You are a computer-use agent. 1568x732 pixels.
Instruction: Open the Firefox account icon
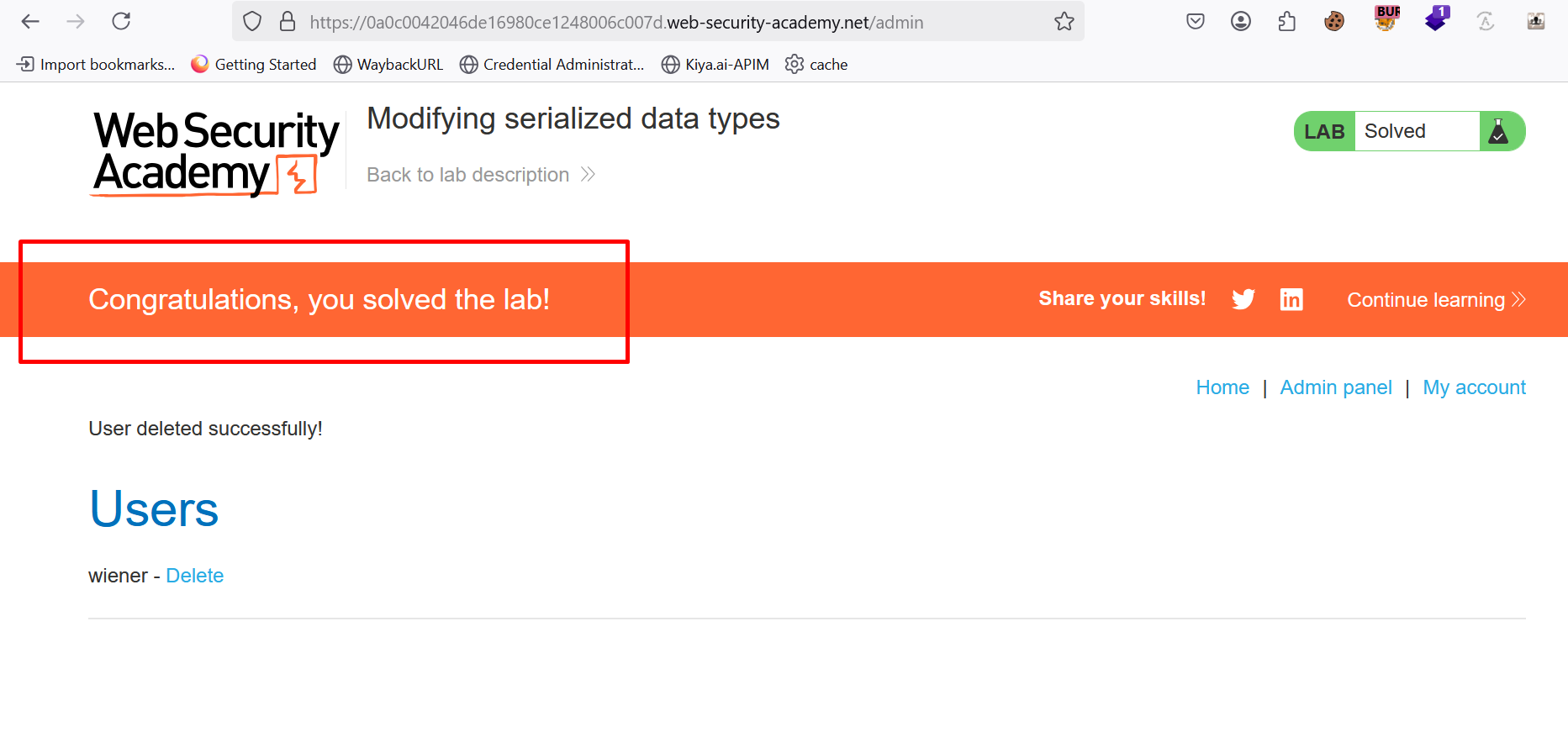click(1241, 22)
